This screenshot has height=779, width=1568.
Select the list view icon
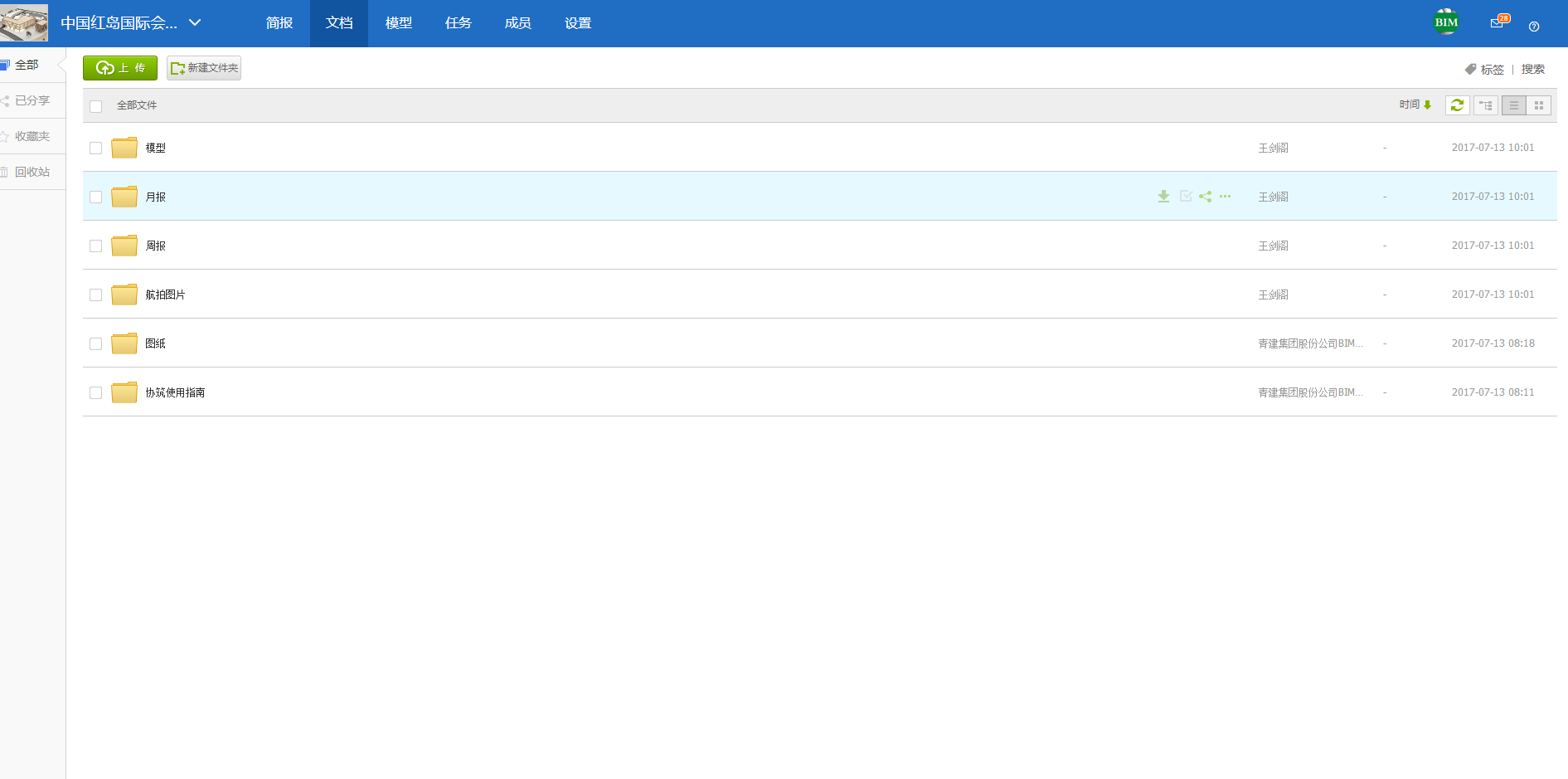point(1513,105)
